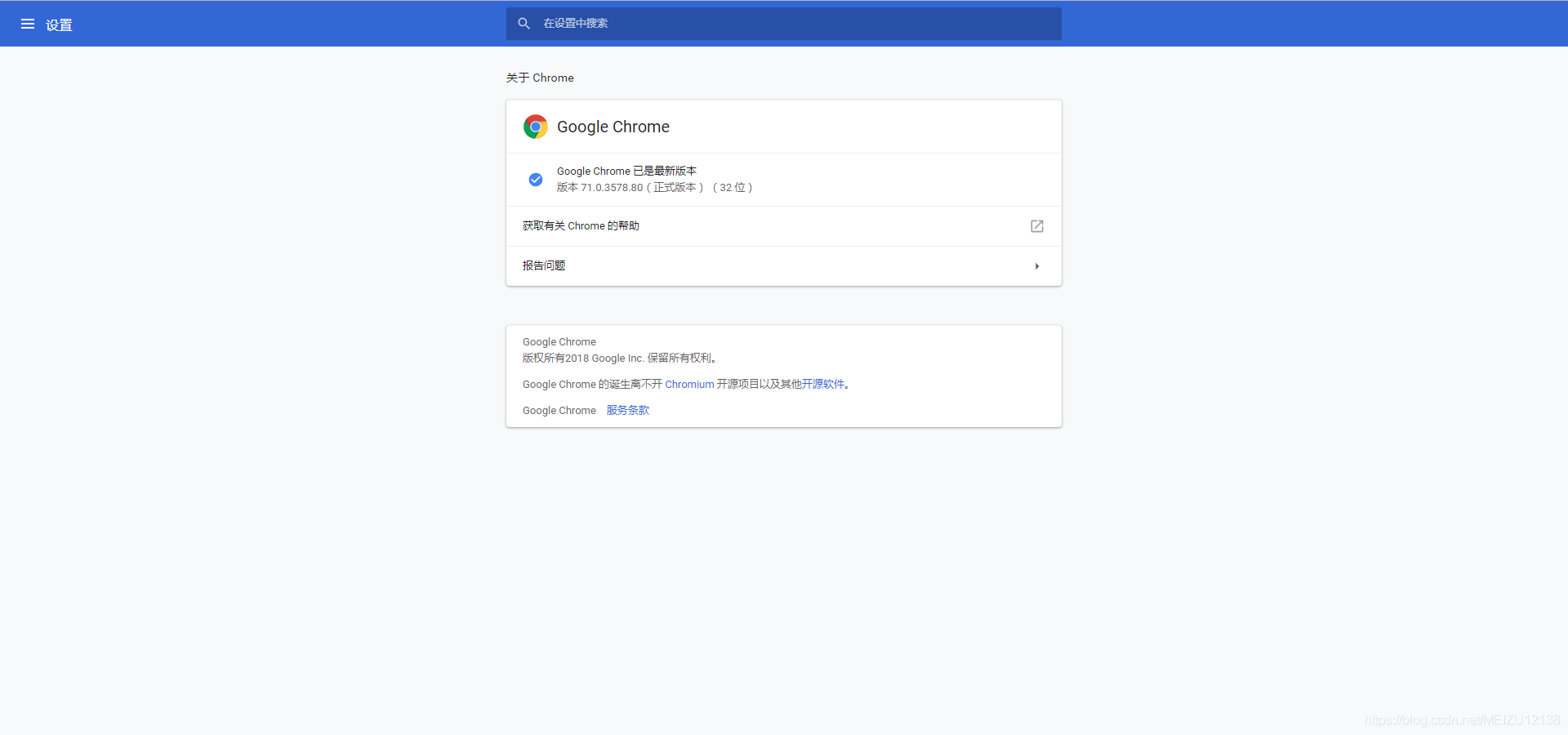Click the external link icon for Chrome help
The width and height of the screenshot is (1568, 735).
(x=1037, y=226)
